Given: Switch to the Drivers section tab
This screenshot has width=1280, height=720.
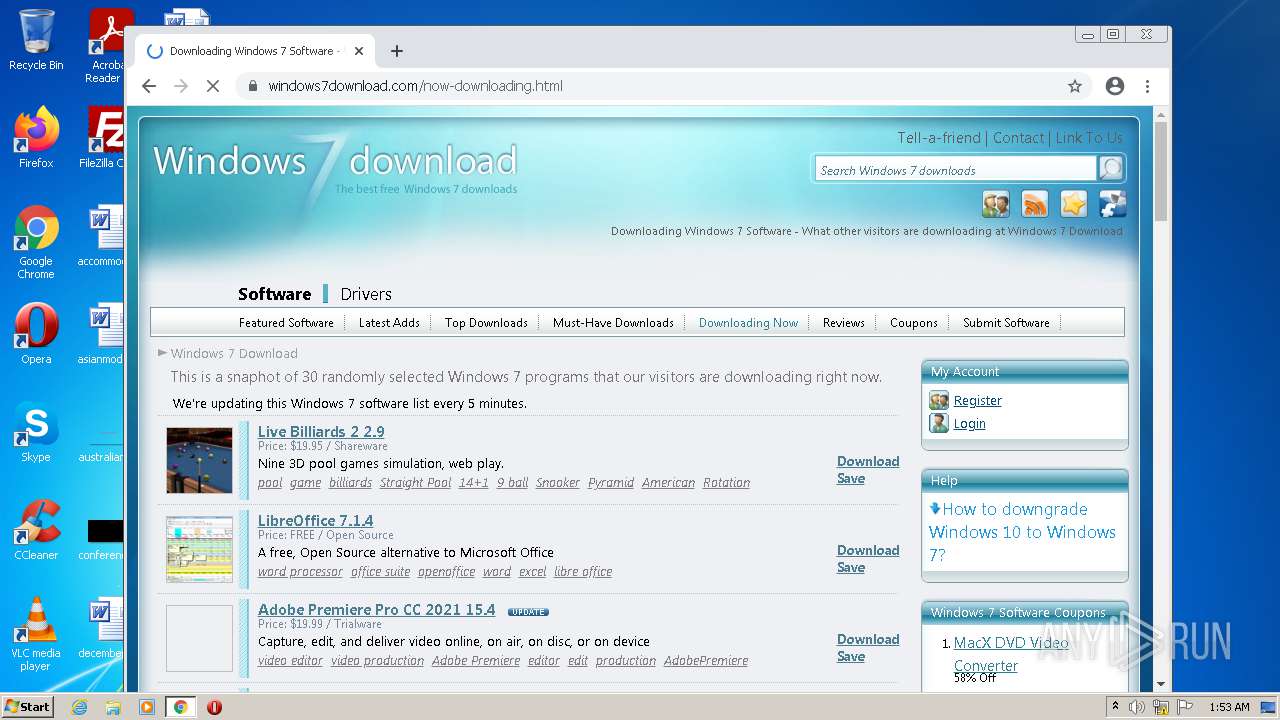Looking at the screenshot, I should pos(366,294).
